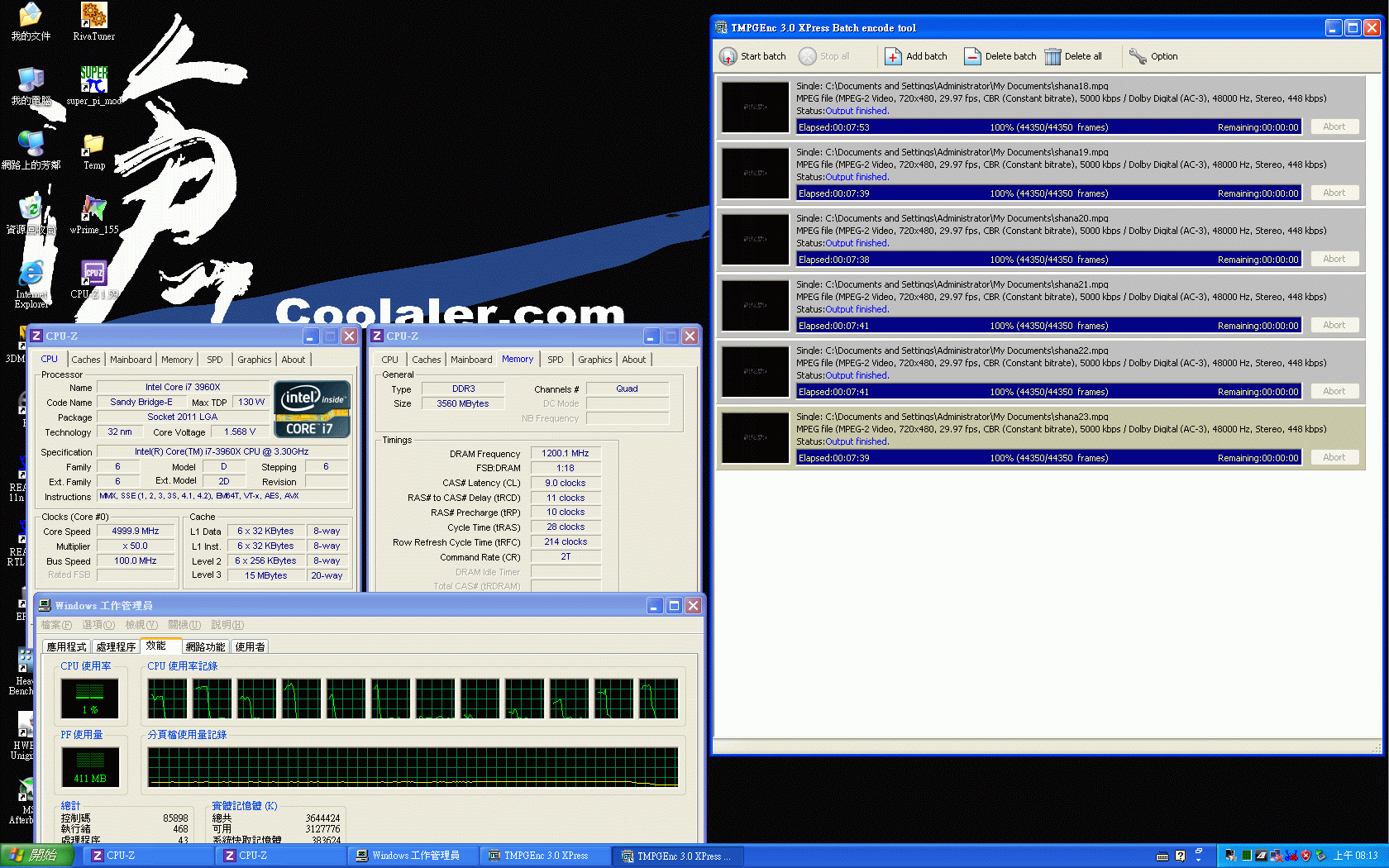
Task: Click DRAM Frequency value 1200.1 MHz
Action: click(566, 454)
